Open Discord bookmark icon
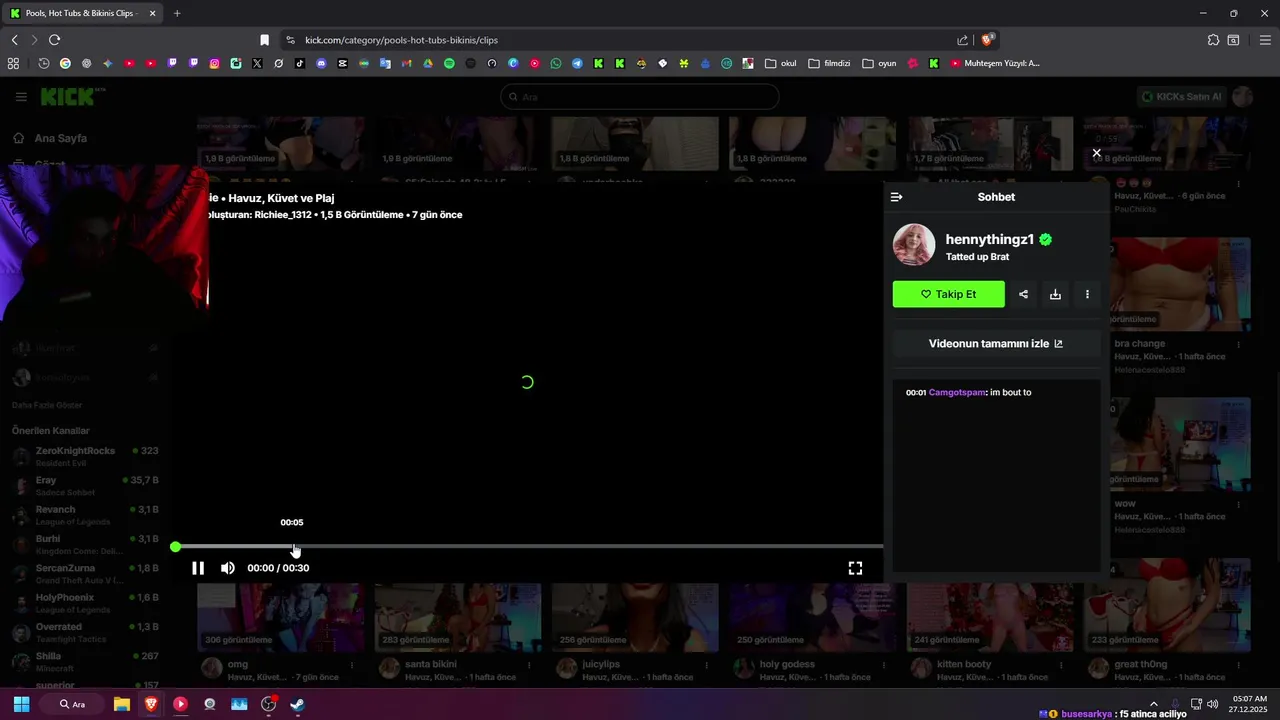 click(321, 63)
